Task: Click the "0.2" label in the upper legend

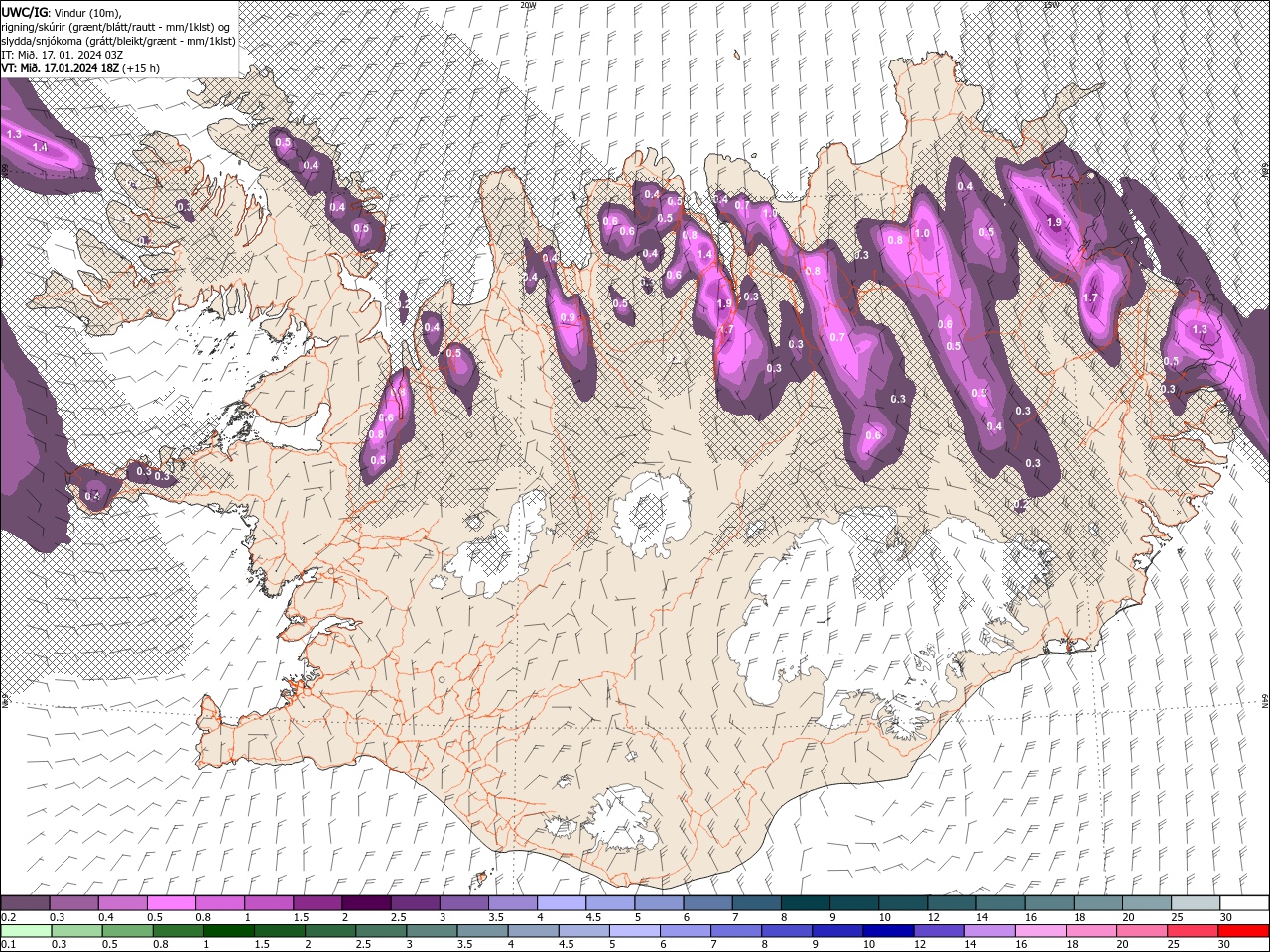Action: [x=9, y=917]
